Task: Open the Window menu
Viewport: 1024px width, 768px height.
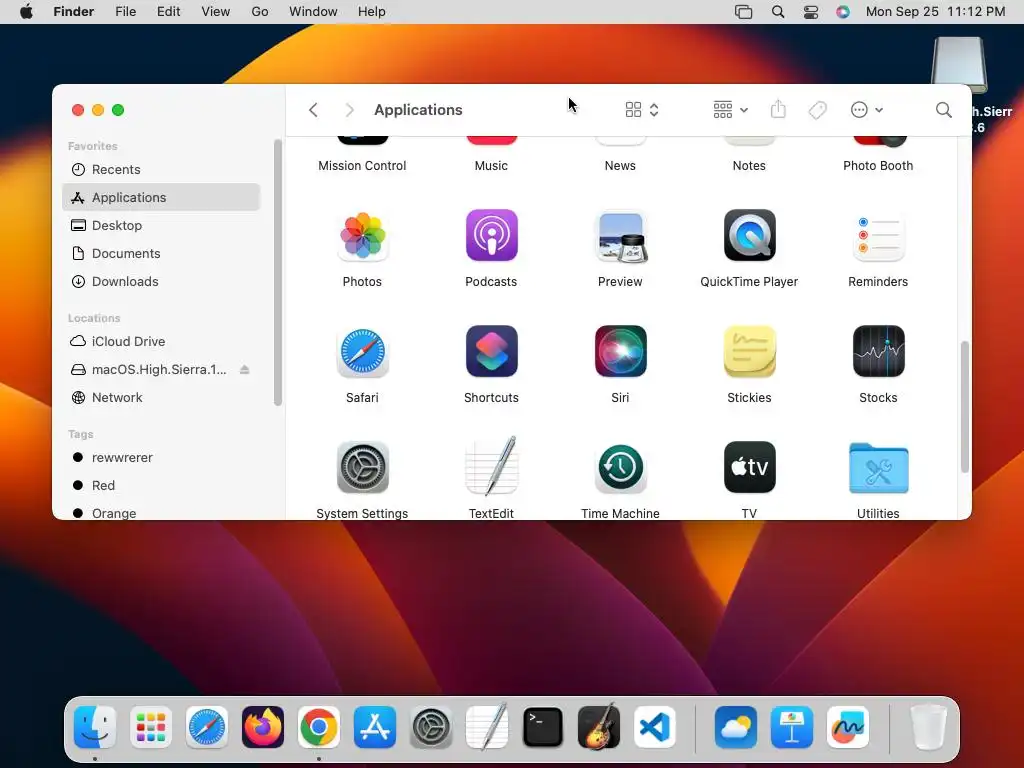Action: [313, 12]
